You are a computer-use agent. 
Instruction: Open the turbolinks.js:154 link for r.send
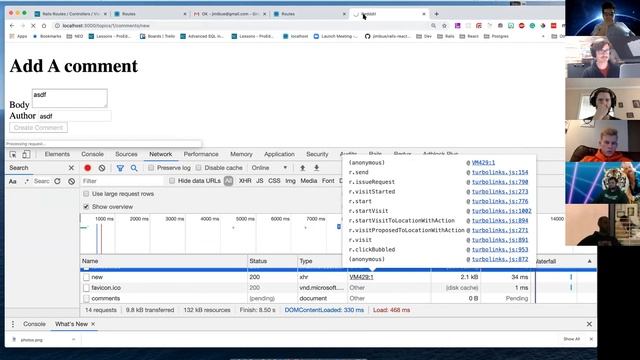(500, 172)
